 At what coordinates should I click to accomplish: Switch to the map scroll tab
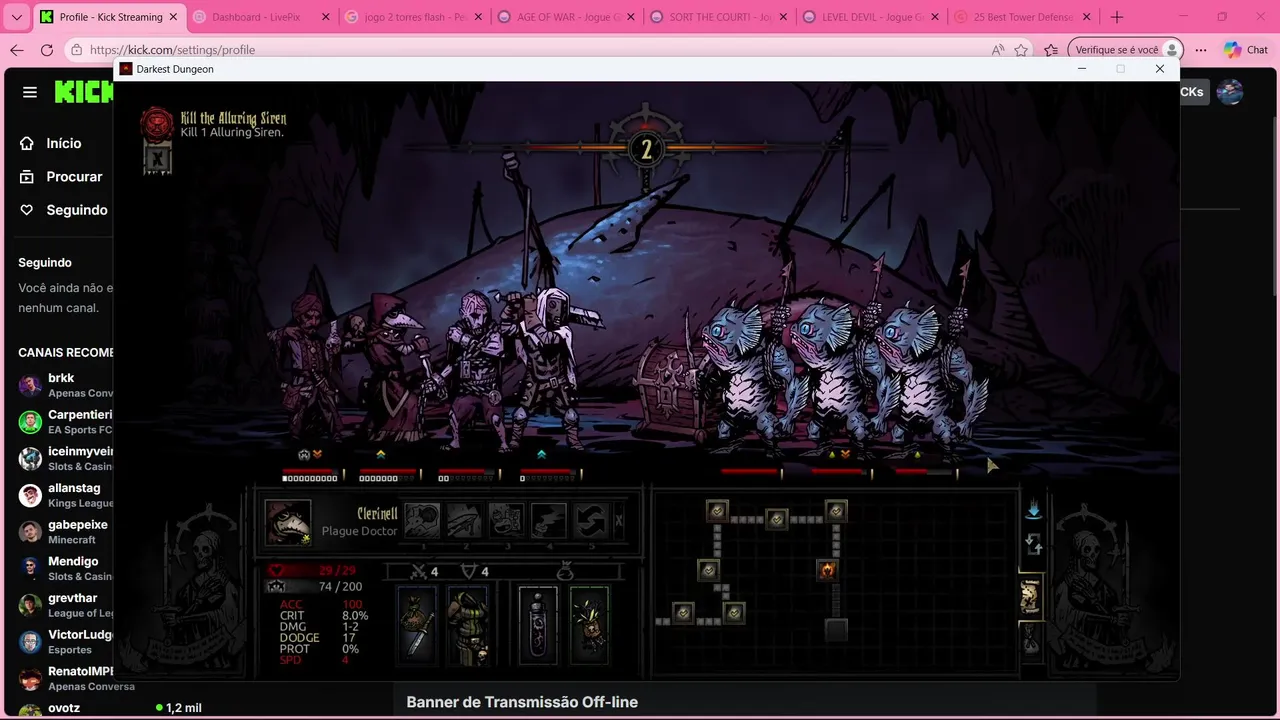tap(1030, 597)
